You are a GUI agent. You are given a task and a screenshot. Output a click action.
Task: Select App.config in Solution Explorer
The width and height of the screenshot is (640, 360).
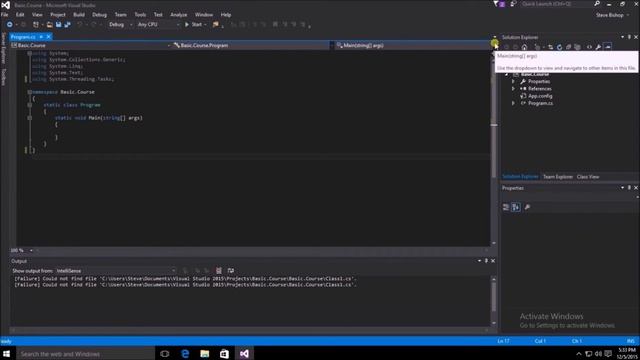540,96
